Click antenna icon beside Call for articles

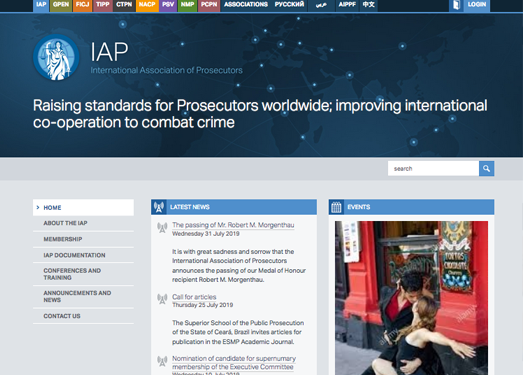(x=162, y=299)
